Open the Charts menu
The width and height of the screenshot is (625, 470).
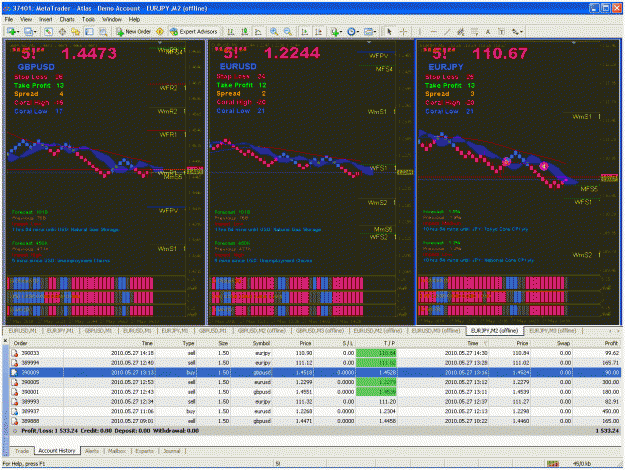[x=67, y=19]
